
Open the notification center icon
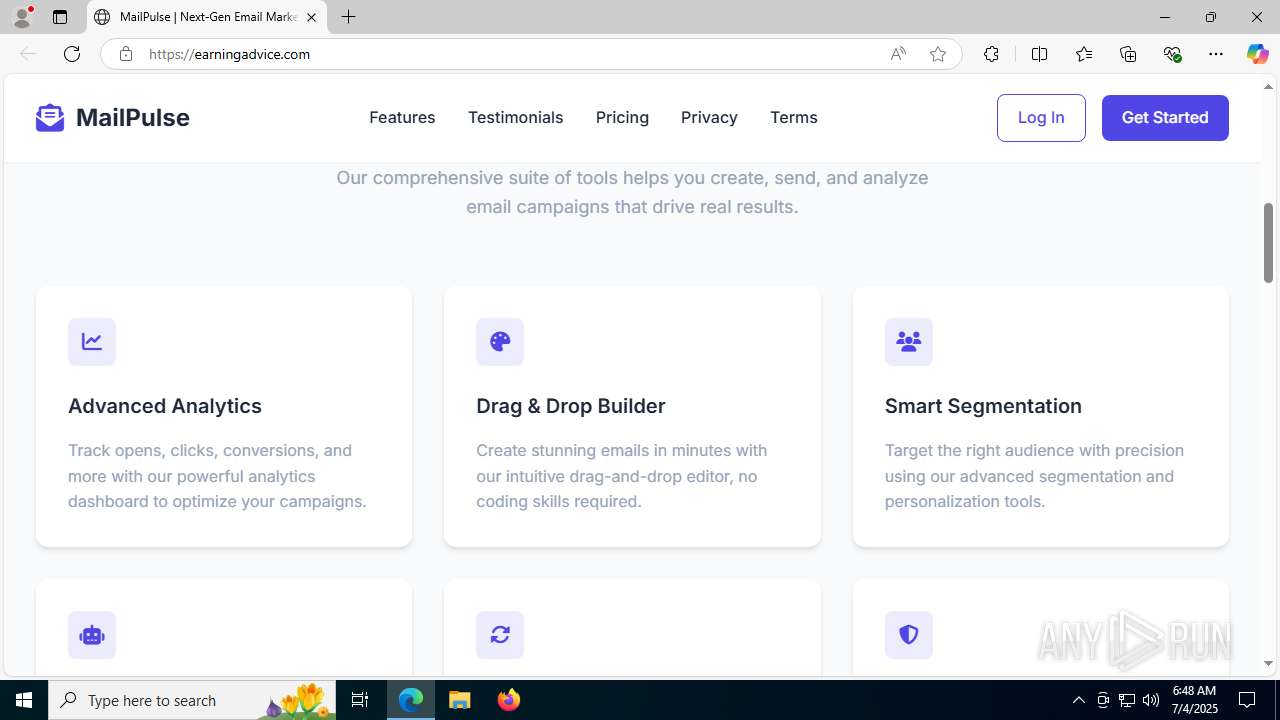(x=1247, y=700)
